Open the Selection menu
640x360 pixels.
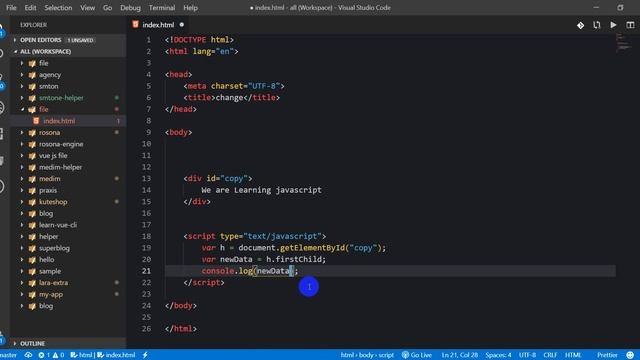[58, 8]
